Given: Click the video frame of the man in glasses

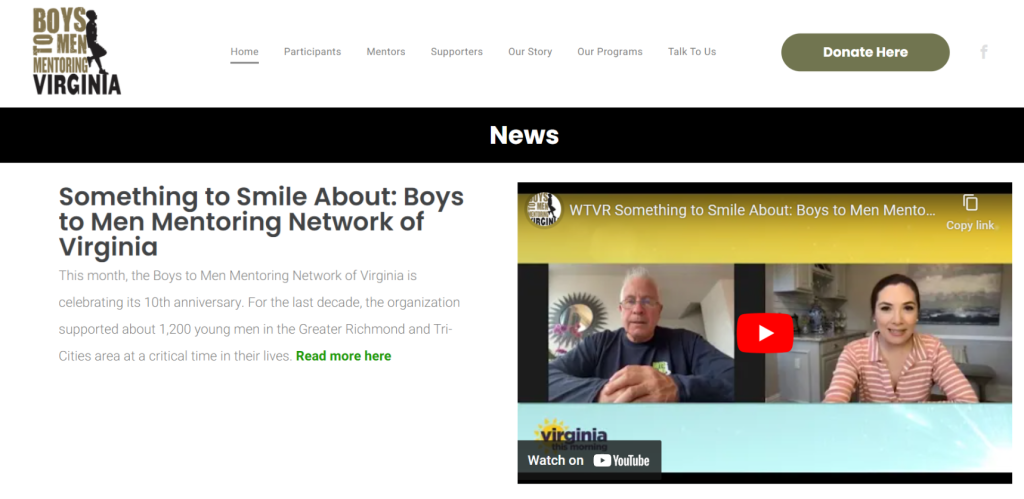Looking at the screenshot, I should pos(641,333).
